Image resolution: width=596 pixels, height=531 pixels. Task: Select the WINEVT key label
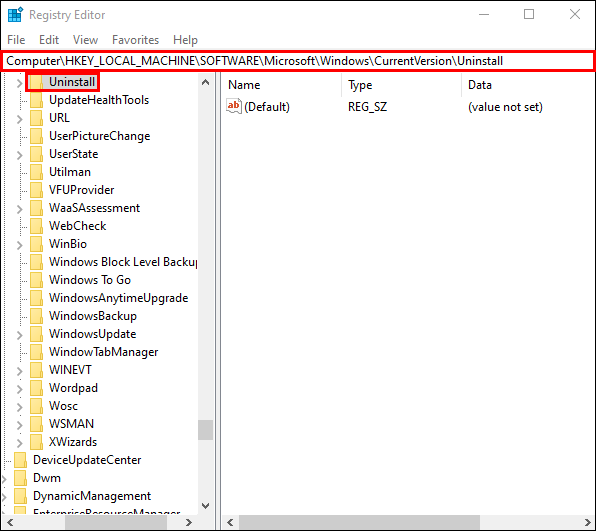(x=70, y=370)
